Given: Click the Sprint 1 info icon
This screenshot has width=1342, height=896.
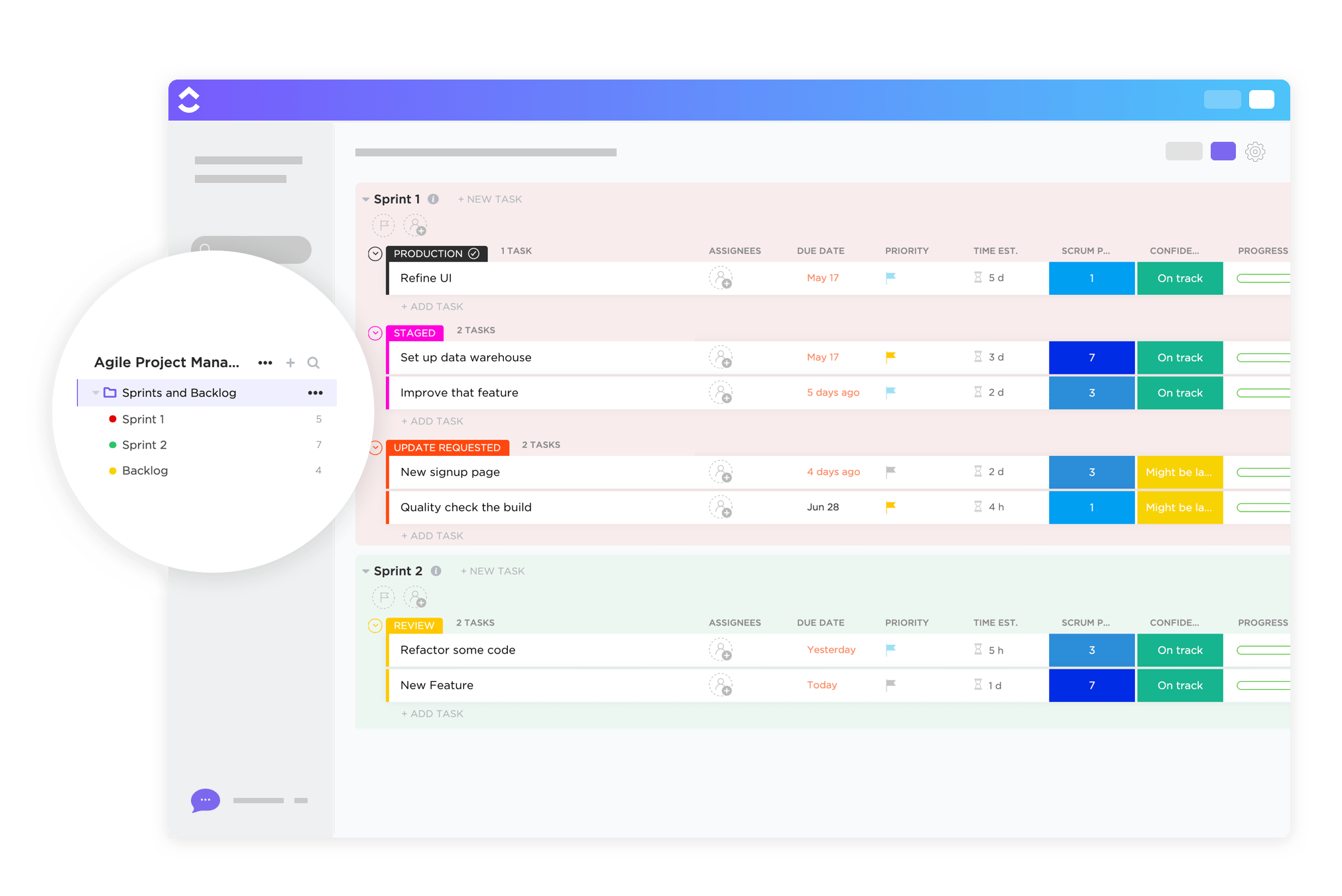Looking at the screenshot, I should point(433,199).
